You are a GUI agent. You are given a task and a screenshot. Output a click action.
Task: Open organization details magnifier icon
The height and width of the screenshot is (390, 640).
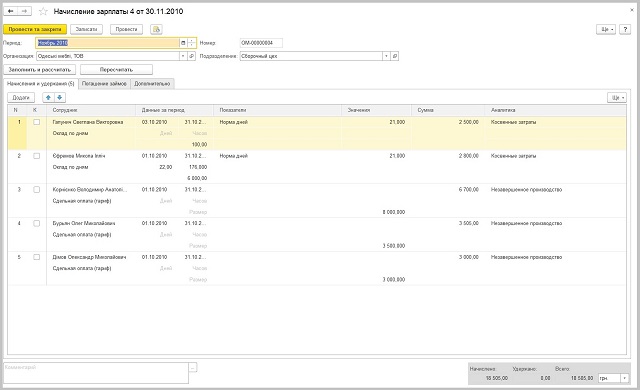(x=191, y=56)
